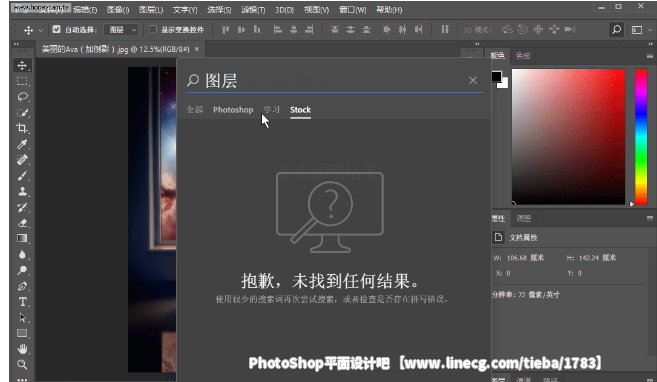Toggle the 自动选择 checkbox
This screenshot has height=382, width=657.
point(57,29)
